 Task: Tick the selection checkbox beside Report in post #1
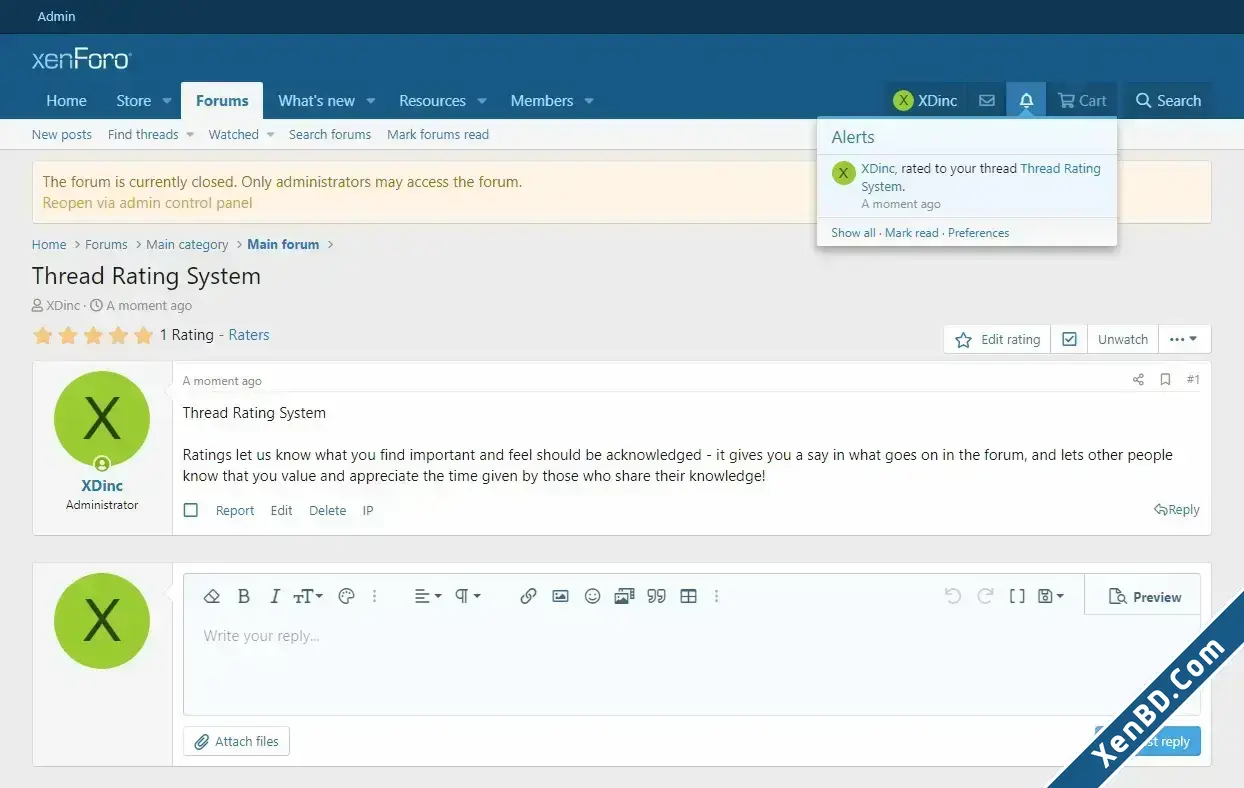pyautogui.click(x=191, y=511)
